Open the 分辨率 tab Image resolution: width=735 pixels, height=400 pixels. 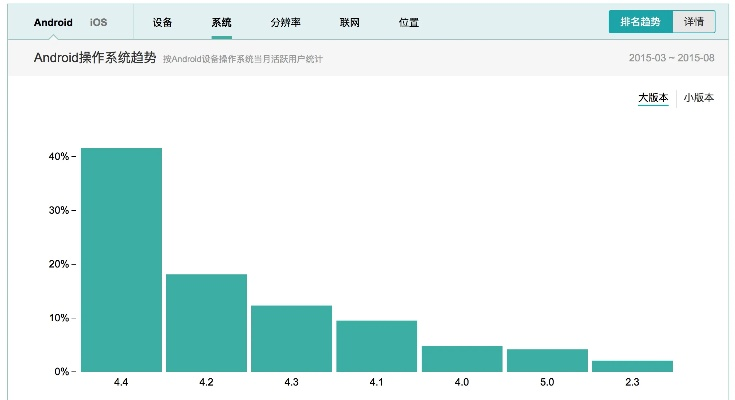coord(285,22)
